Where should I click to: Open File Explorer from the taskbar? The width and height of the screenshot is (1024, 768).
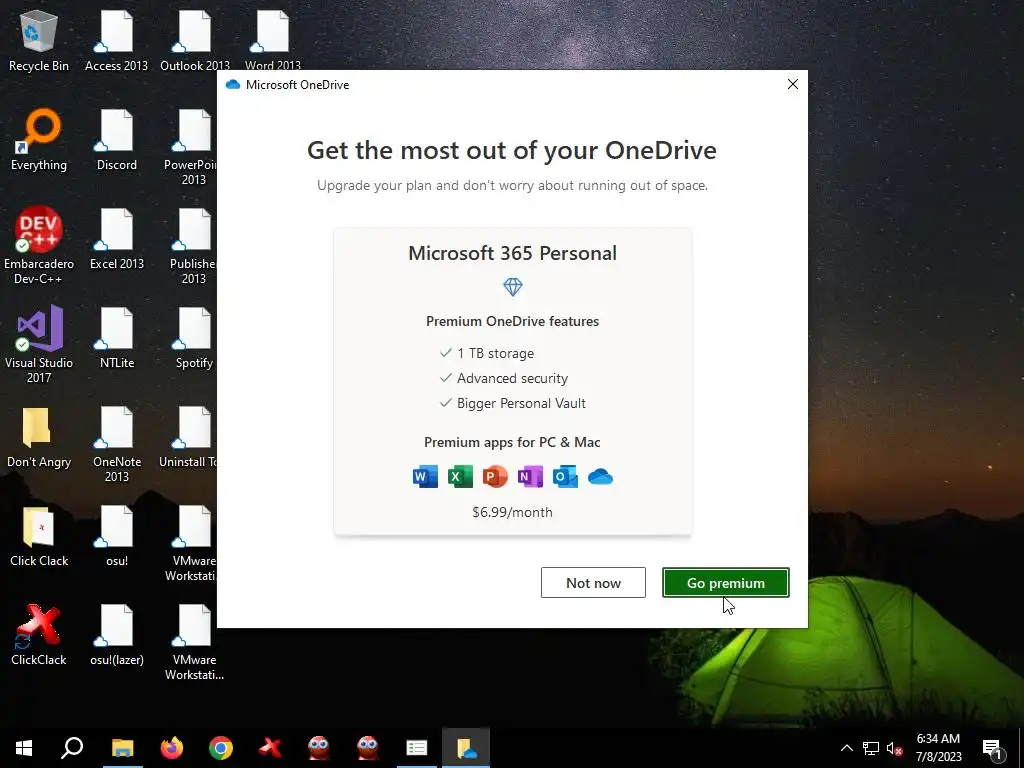pos(122,748)
